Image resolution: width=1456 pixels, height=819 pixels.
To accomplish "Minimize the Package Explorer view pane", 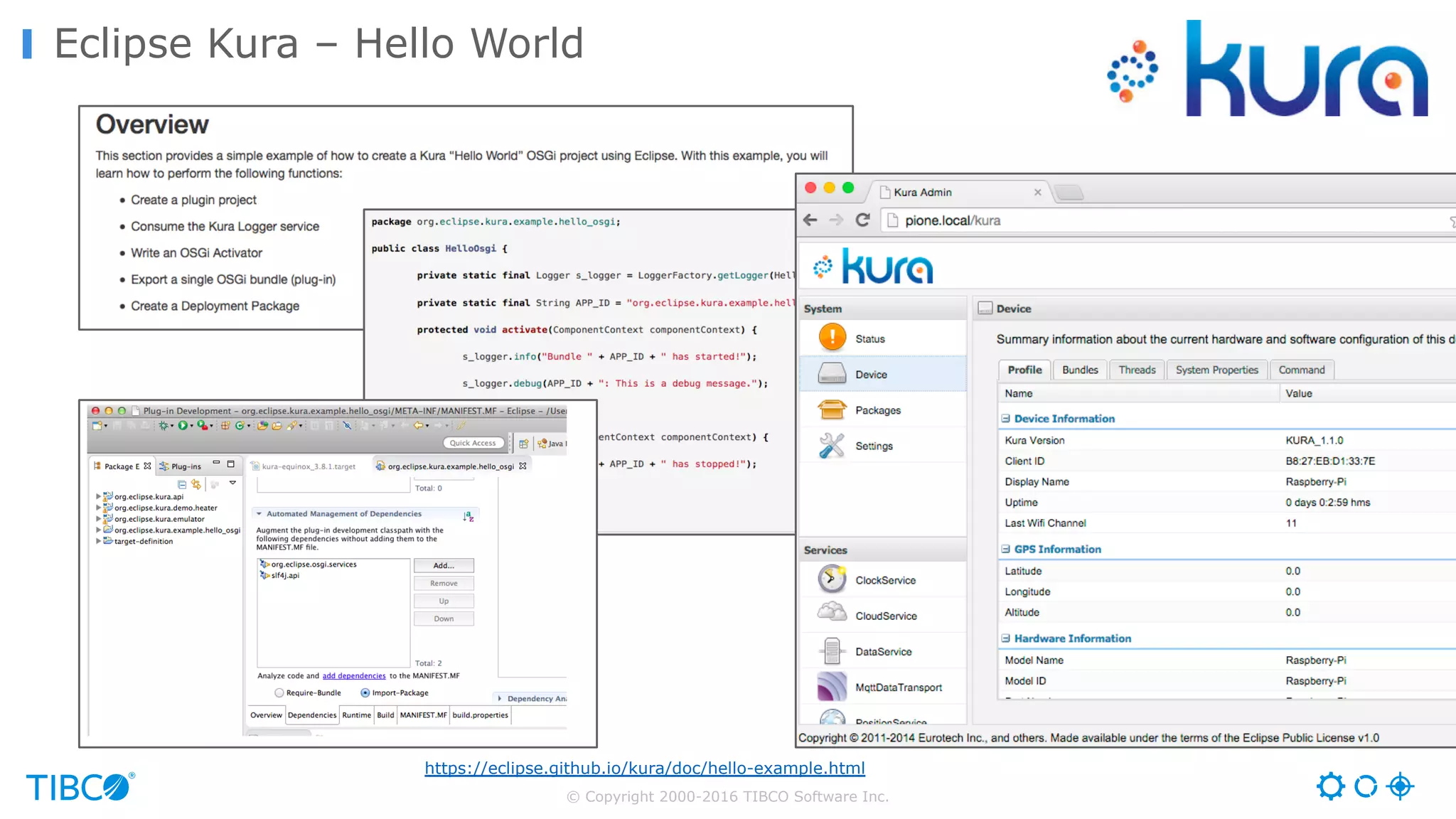I will (x=216, y=462).
